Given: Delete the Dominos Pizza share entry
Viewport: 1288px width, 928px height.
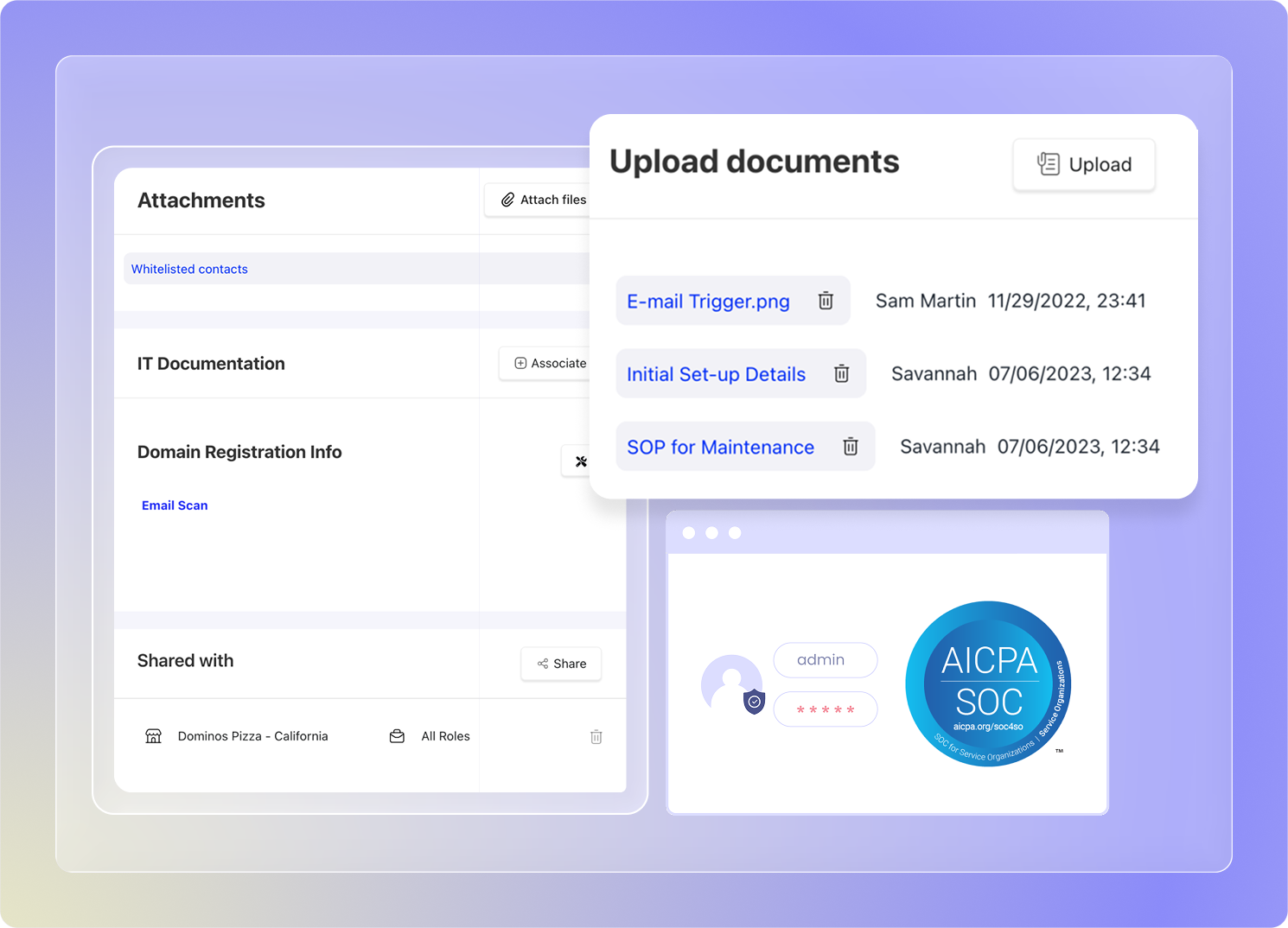Looking at the screenshot, I should pos(596,737).
